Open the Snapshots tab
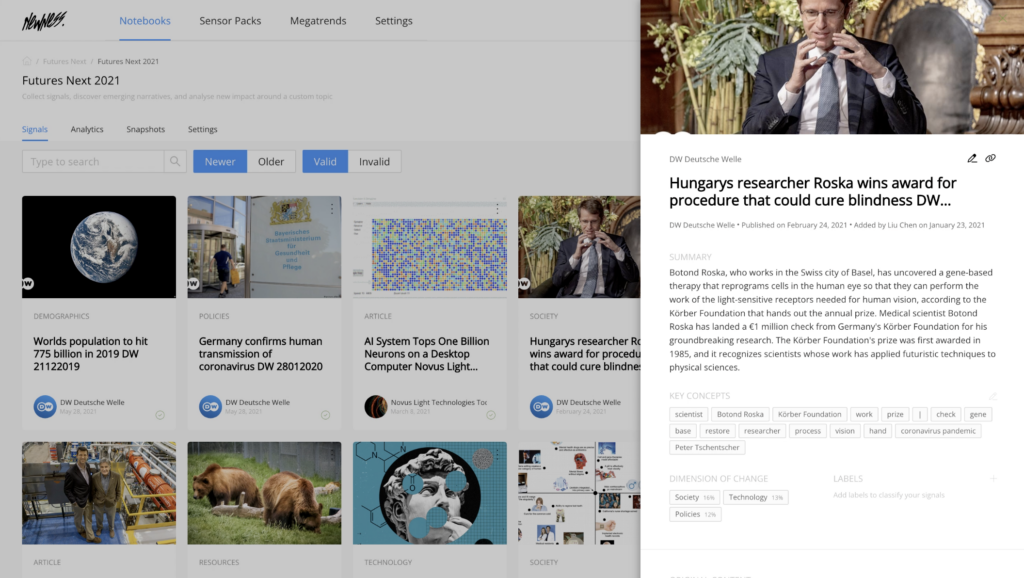The image size is (1024, 578). pos(145,130)
